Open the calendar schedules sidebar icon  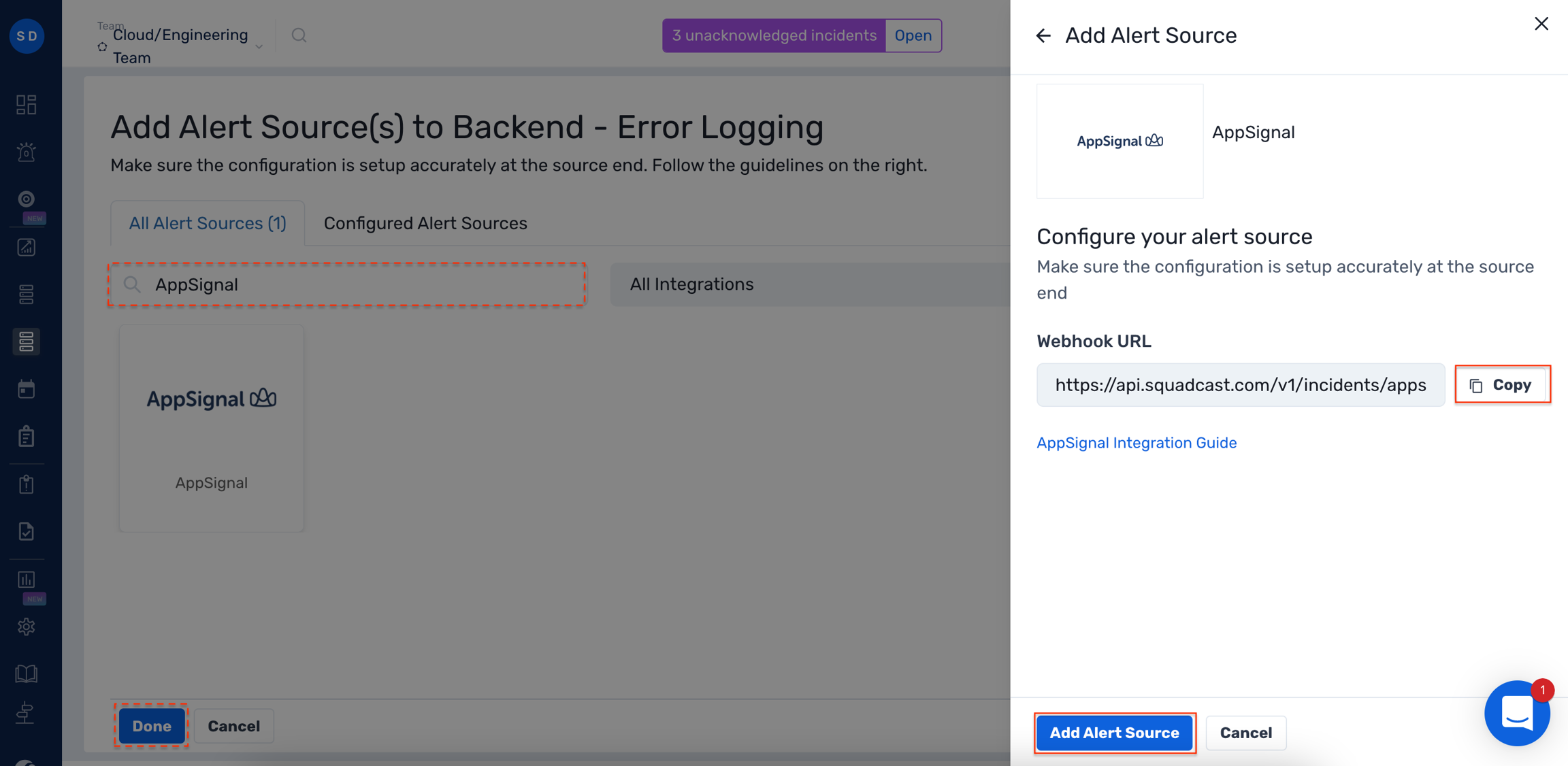[x=27, y=389]
